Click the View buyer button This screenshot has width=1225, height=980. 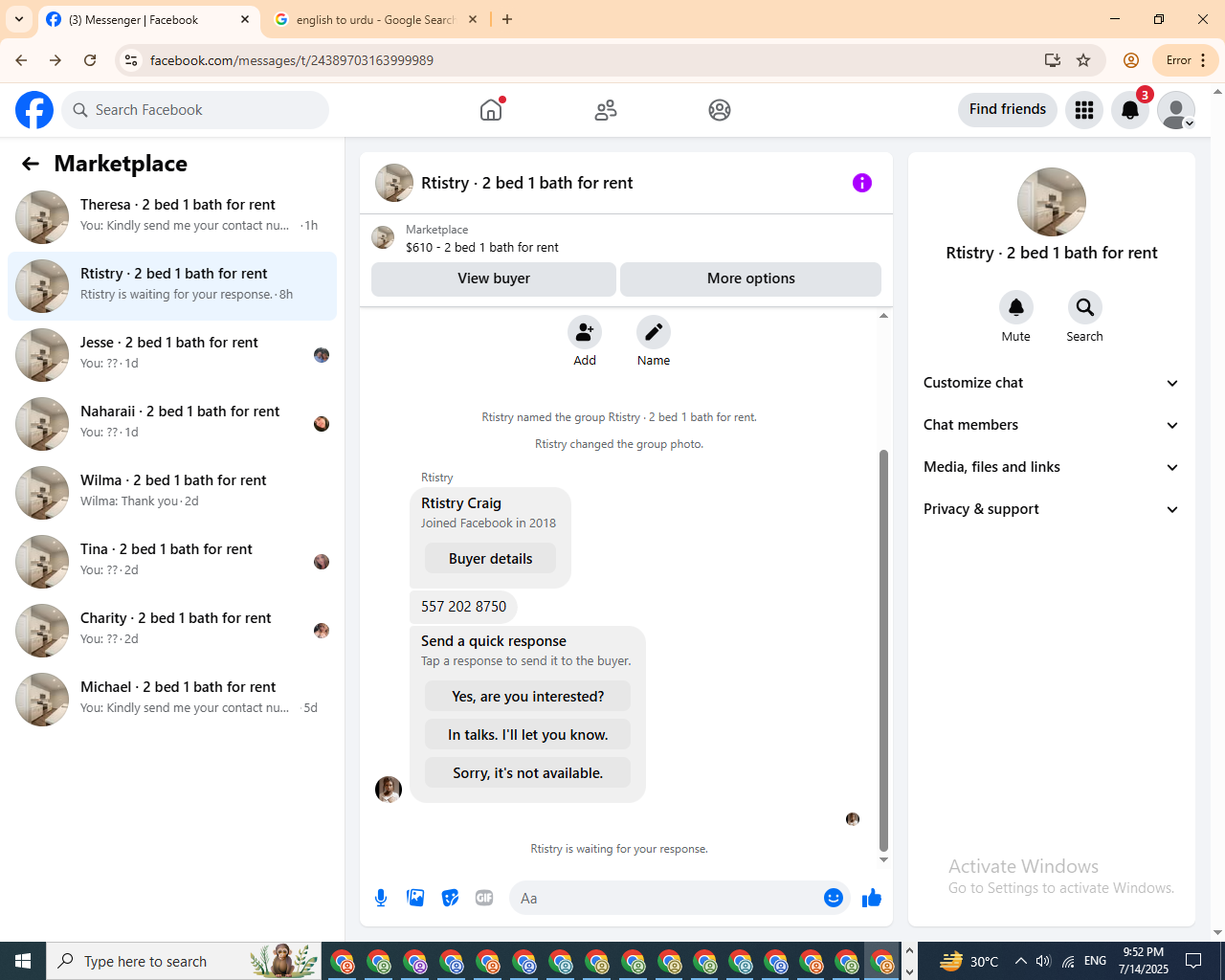point(494,278)
